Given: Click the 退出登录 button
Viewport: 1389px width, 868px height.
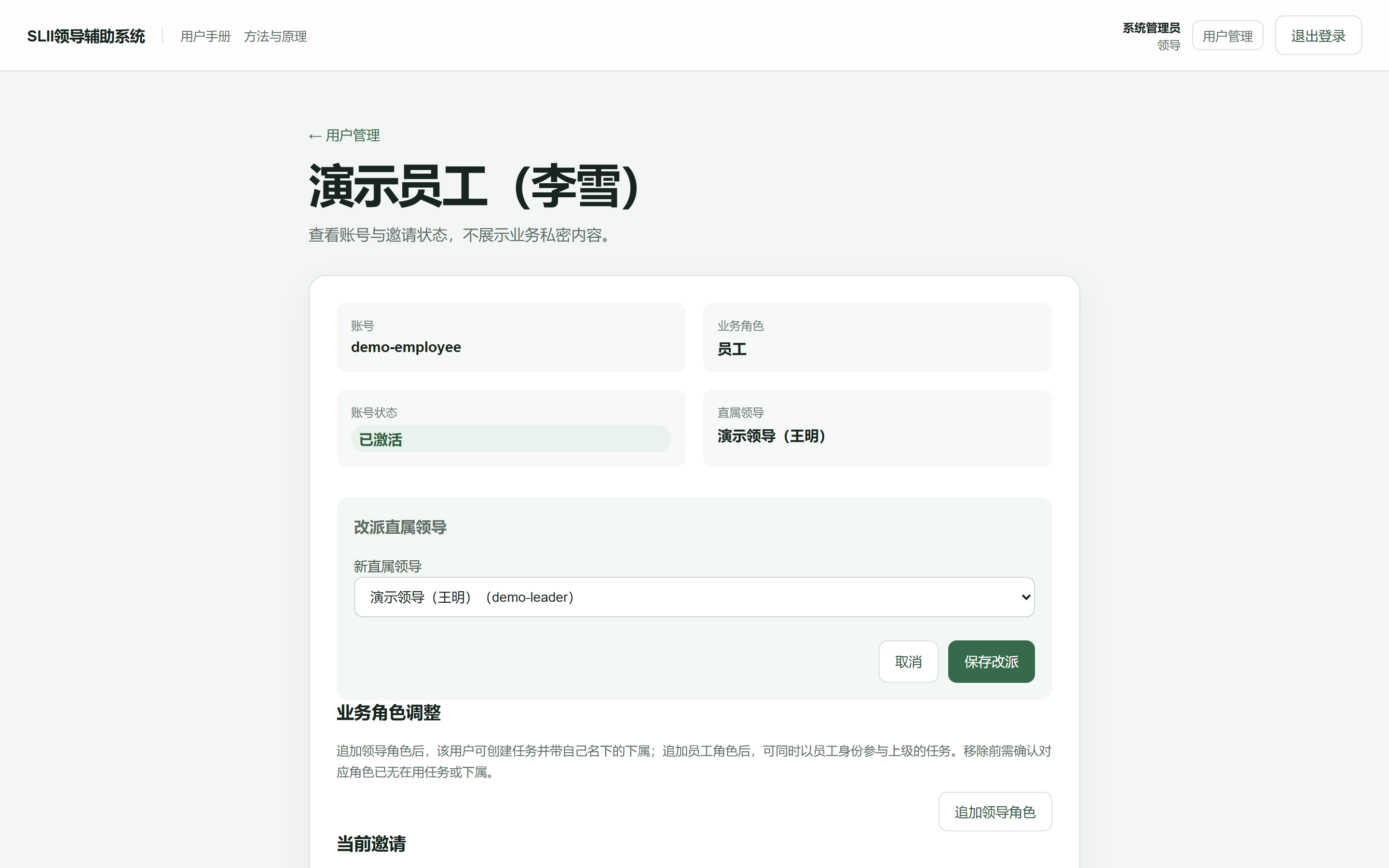Looking at the screenshot, I should coord(1319,36).
